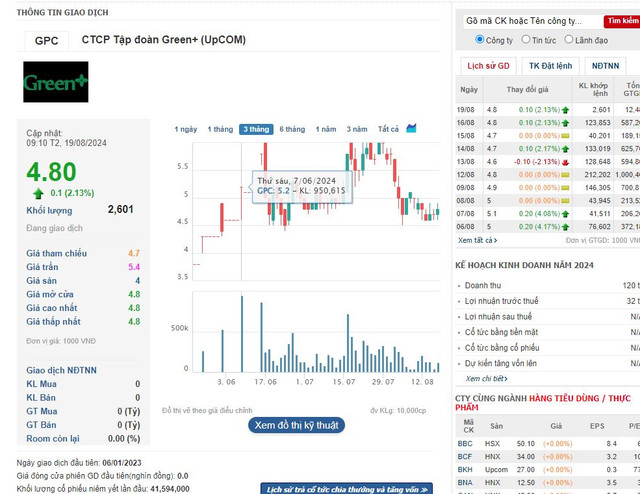640x494 pixels.
Task: Switch chart range to 1 năm
Action: pos(326,129)
